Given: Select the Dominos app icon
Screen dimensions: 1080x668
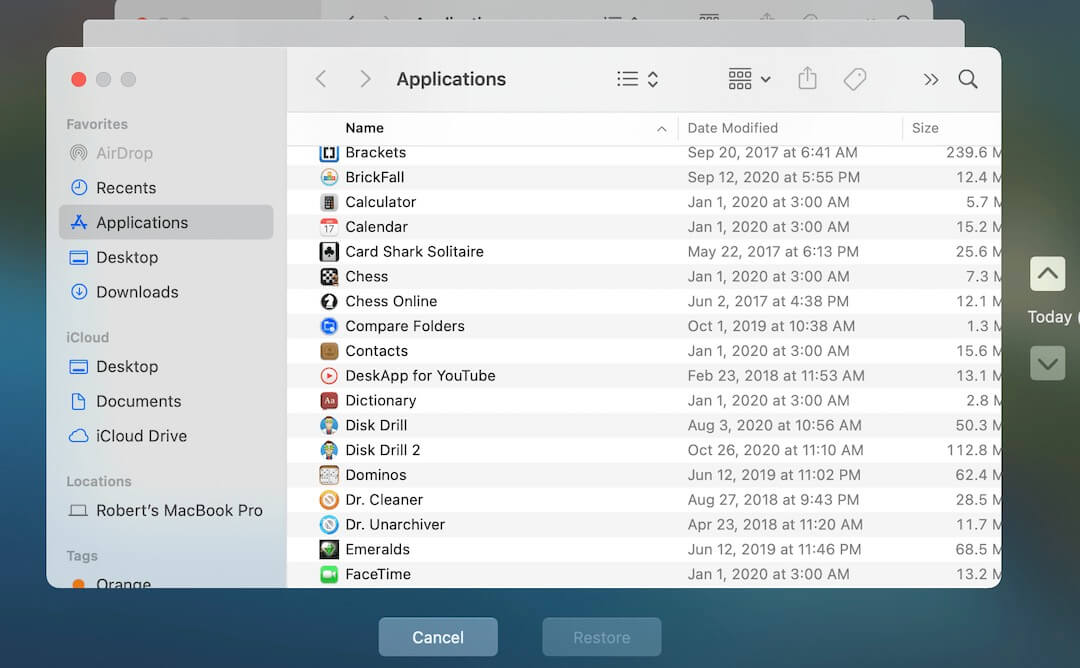Looking at the screenshot, I should 329,475.
